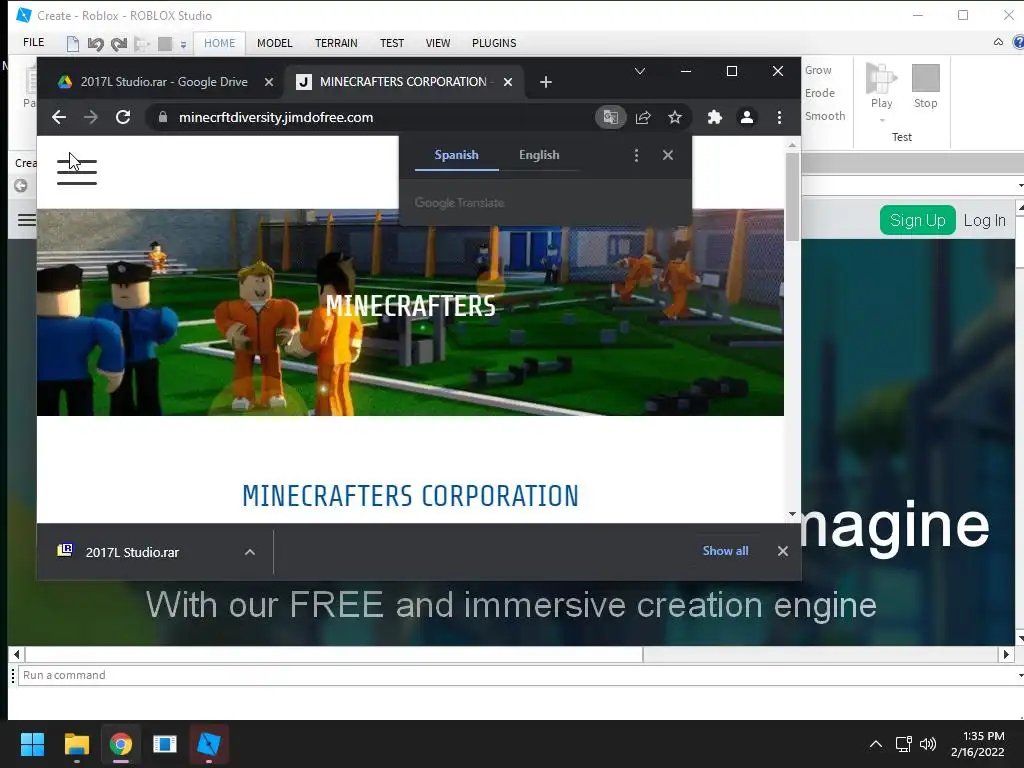
Task: Open Chrome extensions puzzle icon
Action: [x=714, y=117]
